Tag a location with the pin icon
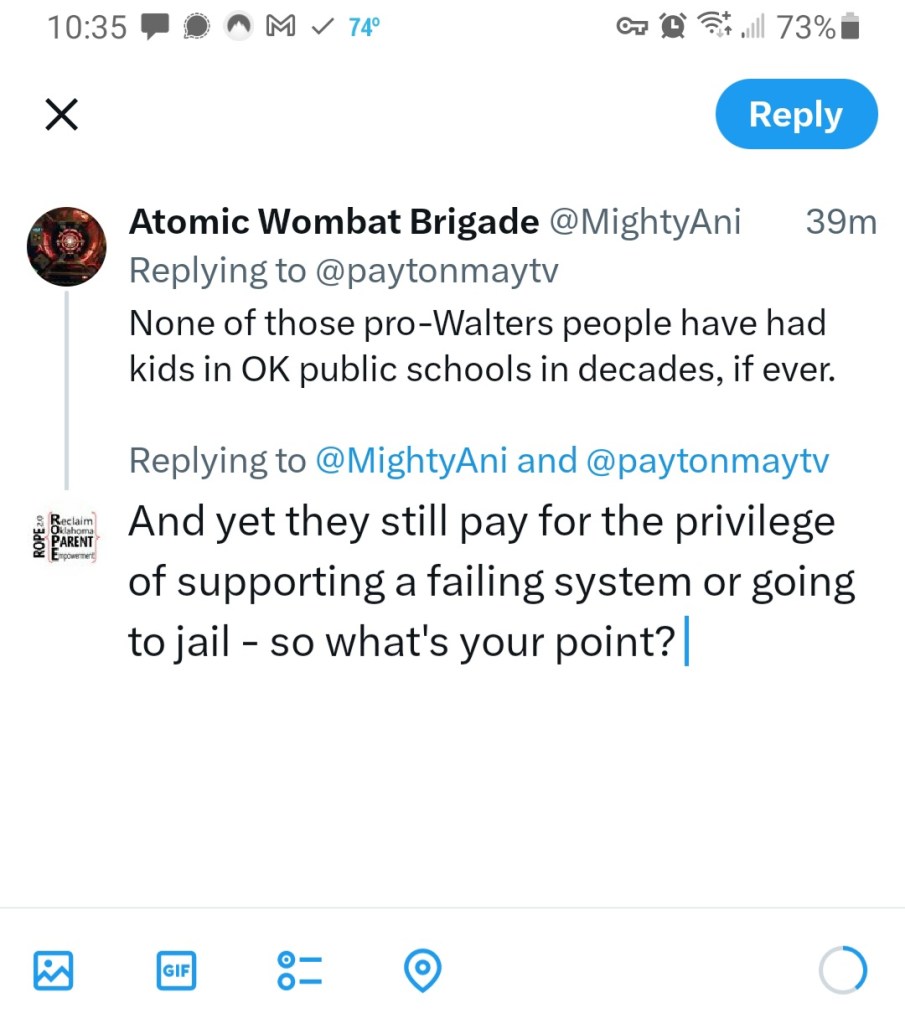Viewport: 905px width, 1024px height. point(421,969)
